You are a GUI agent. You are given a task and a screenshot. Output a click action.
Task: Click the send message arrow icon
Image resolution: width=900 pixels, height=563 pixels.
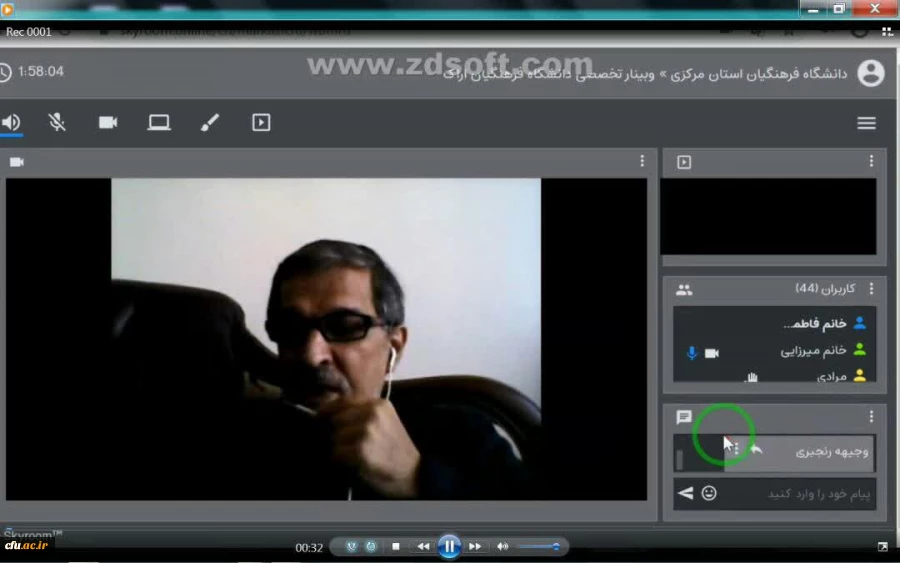click(685, 493)
